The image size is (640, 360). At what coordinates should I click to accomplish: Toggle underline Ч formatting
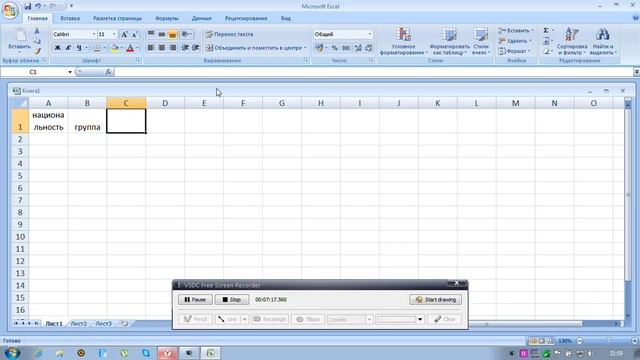pos(79,48)
